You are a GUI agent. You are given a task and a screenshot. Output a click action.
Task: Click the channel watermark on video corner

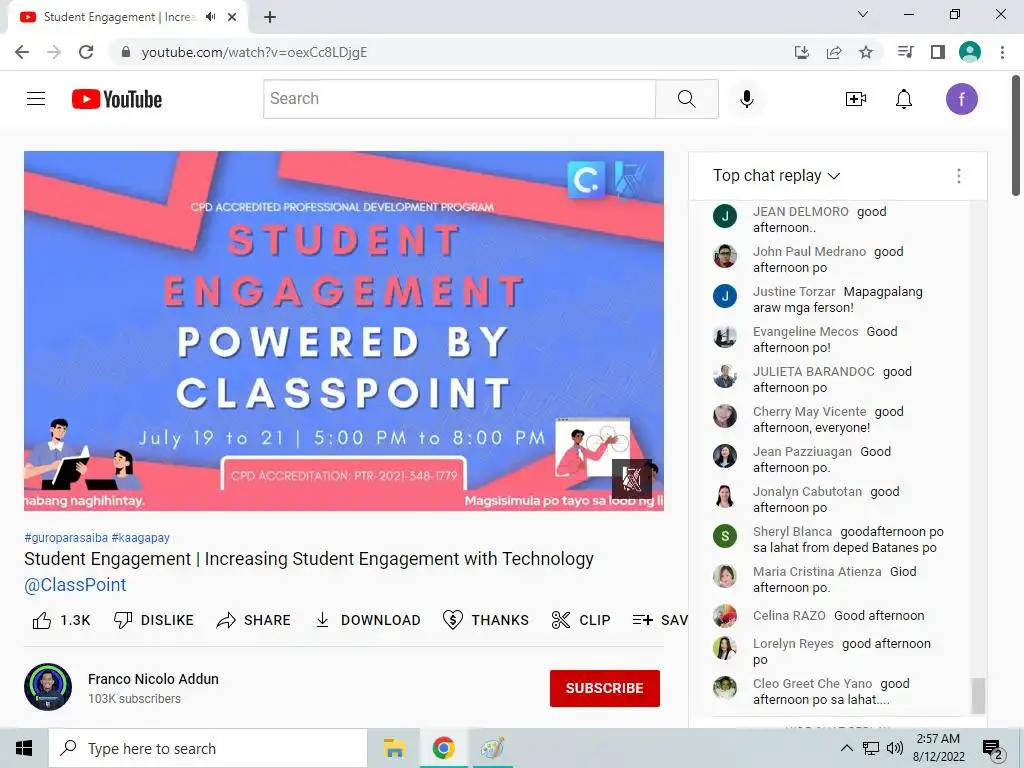632,478
